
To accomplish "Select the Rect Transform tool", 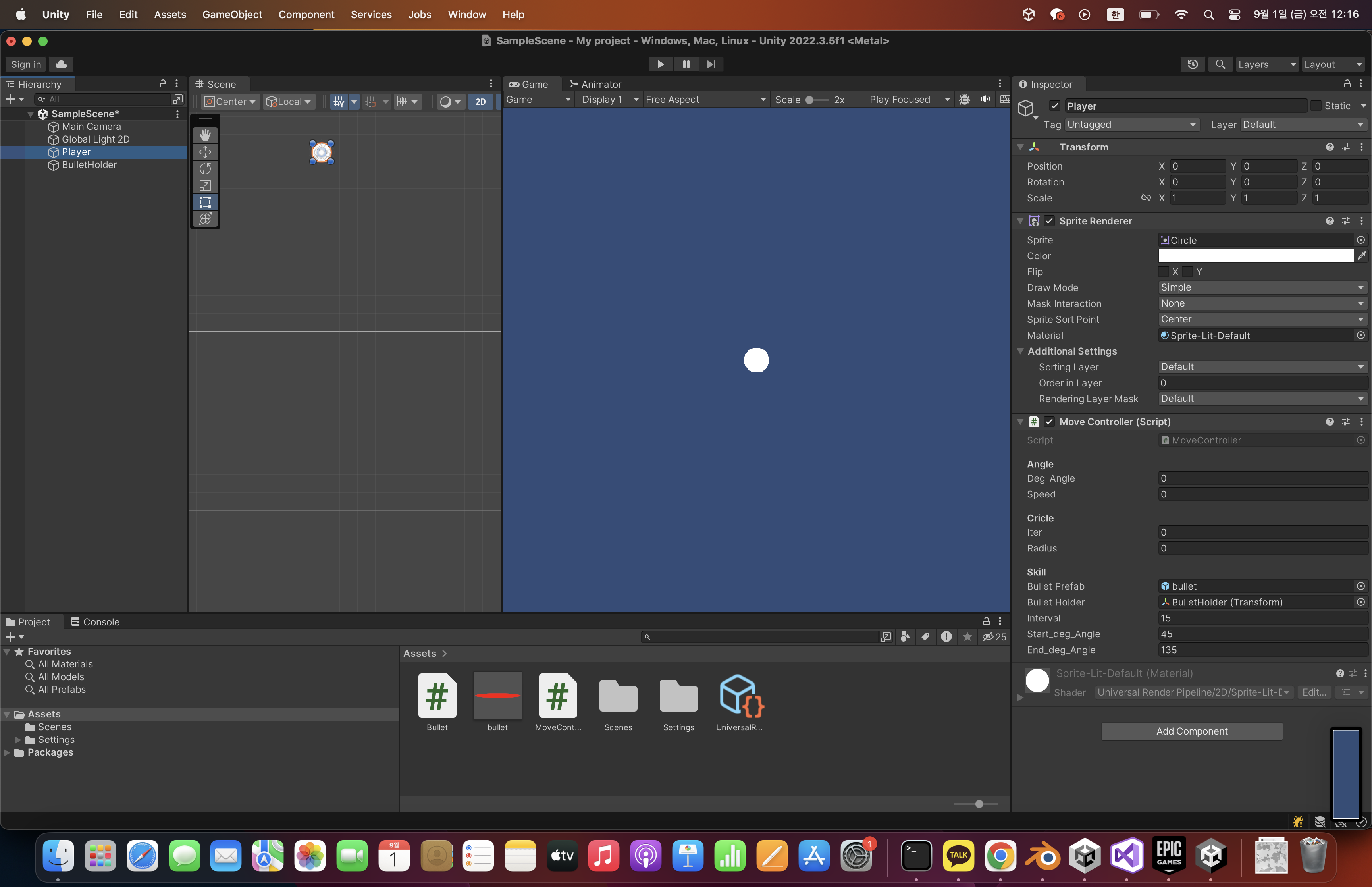I will pyautogui.click(x=205, y=202).
